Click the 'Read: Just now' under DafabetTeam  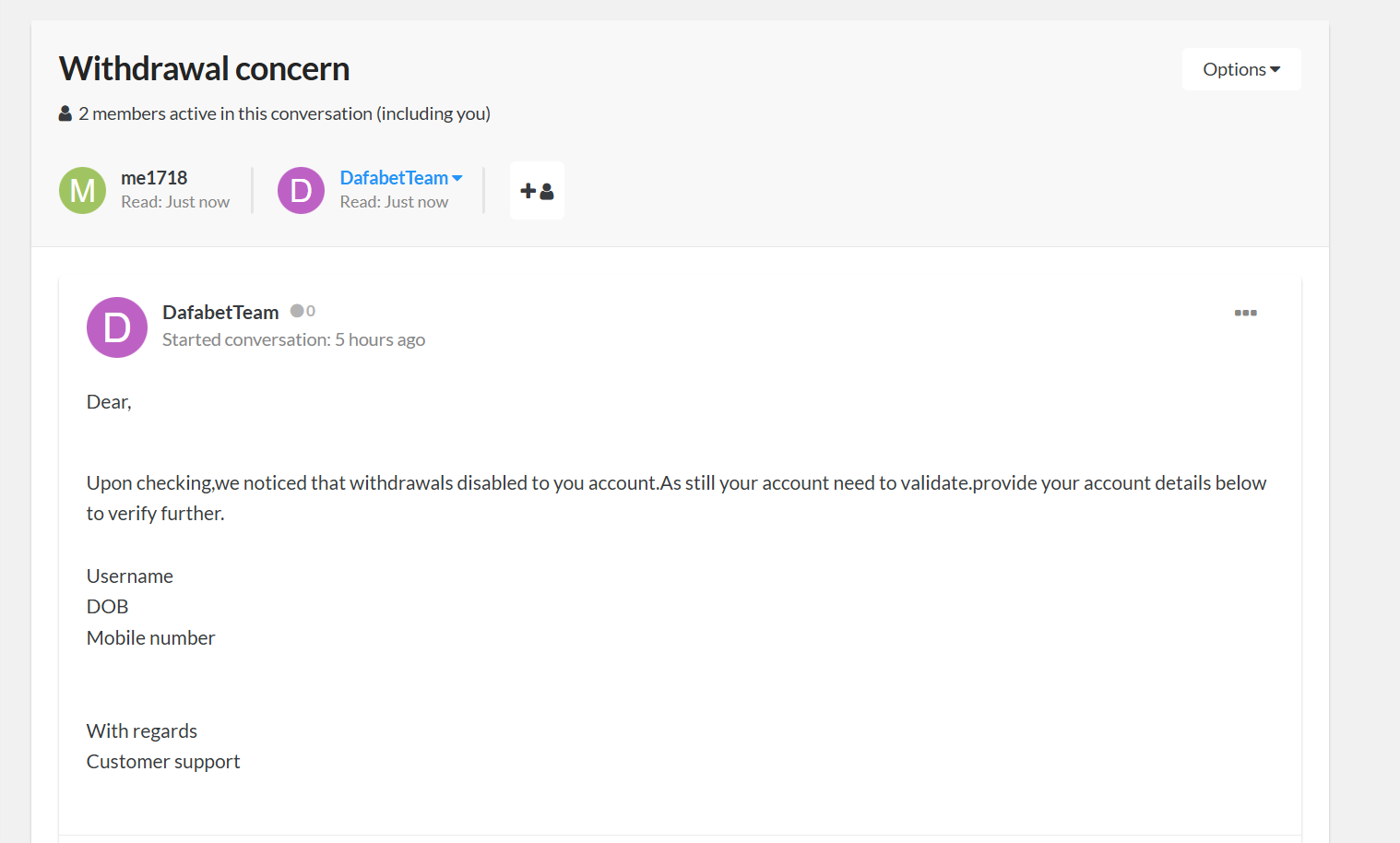[x=394, y=202]
